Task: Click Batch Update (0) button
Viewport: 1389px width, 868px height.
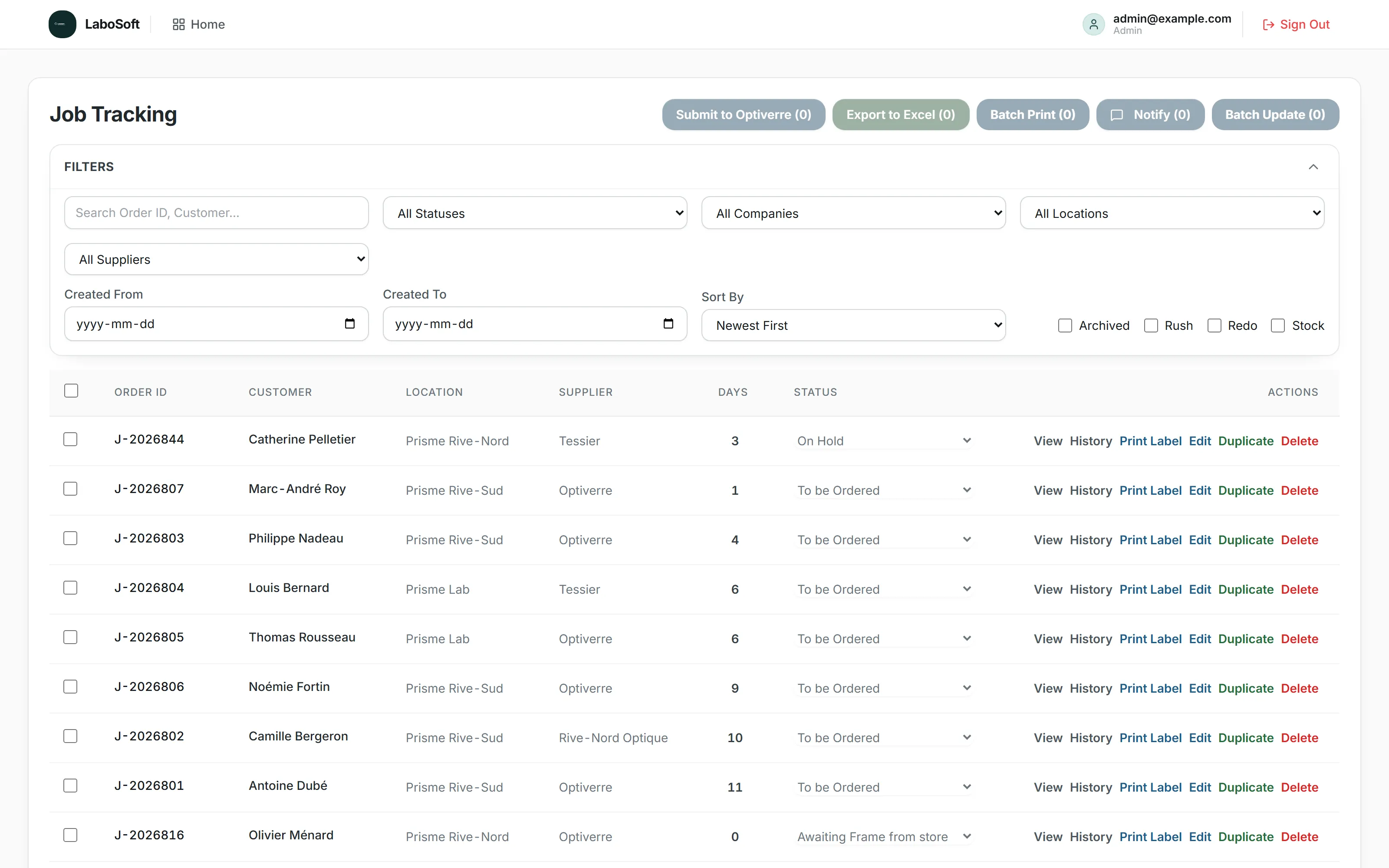Action: point(1275,115)
